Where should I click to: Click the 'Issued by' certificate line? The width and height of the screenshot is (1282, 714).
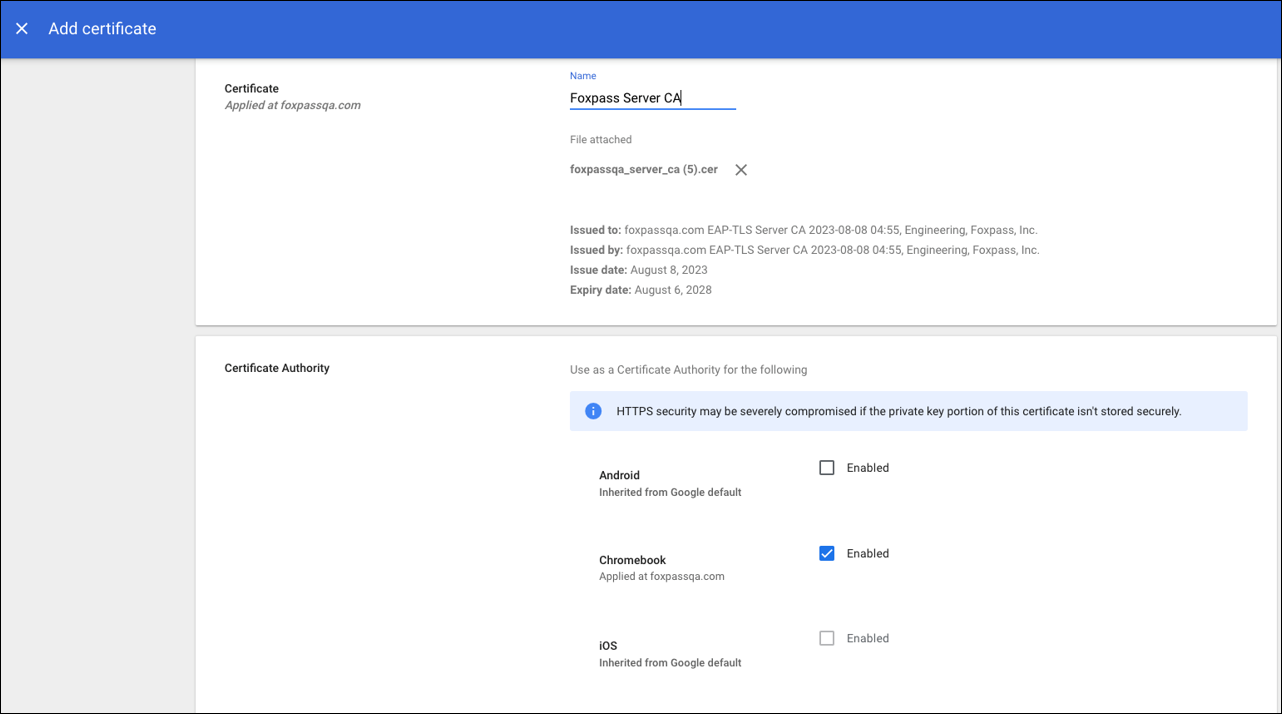tap(805, 250)
